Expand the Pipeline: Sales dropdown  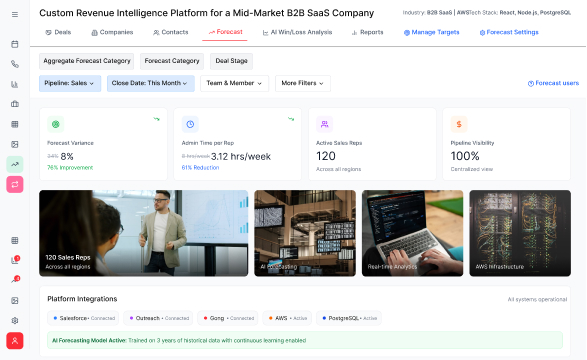click(x=70, y=83)
